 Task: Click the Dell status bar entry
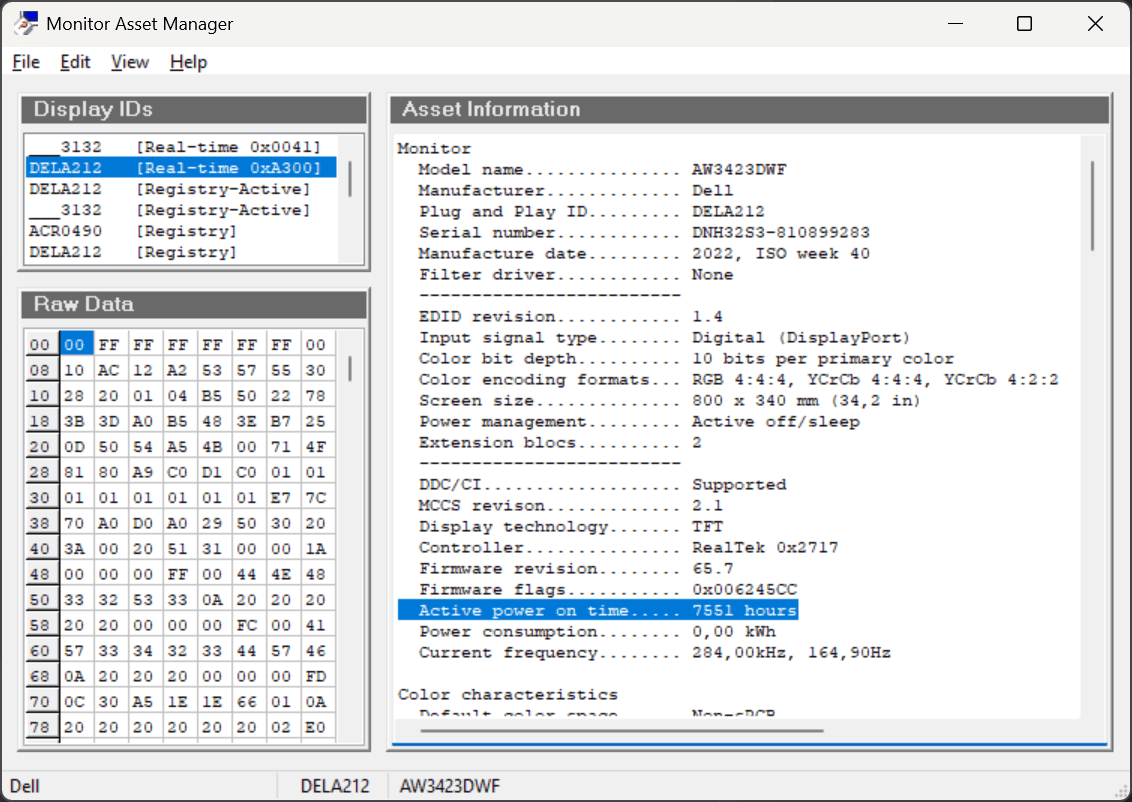coord(25,786)
